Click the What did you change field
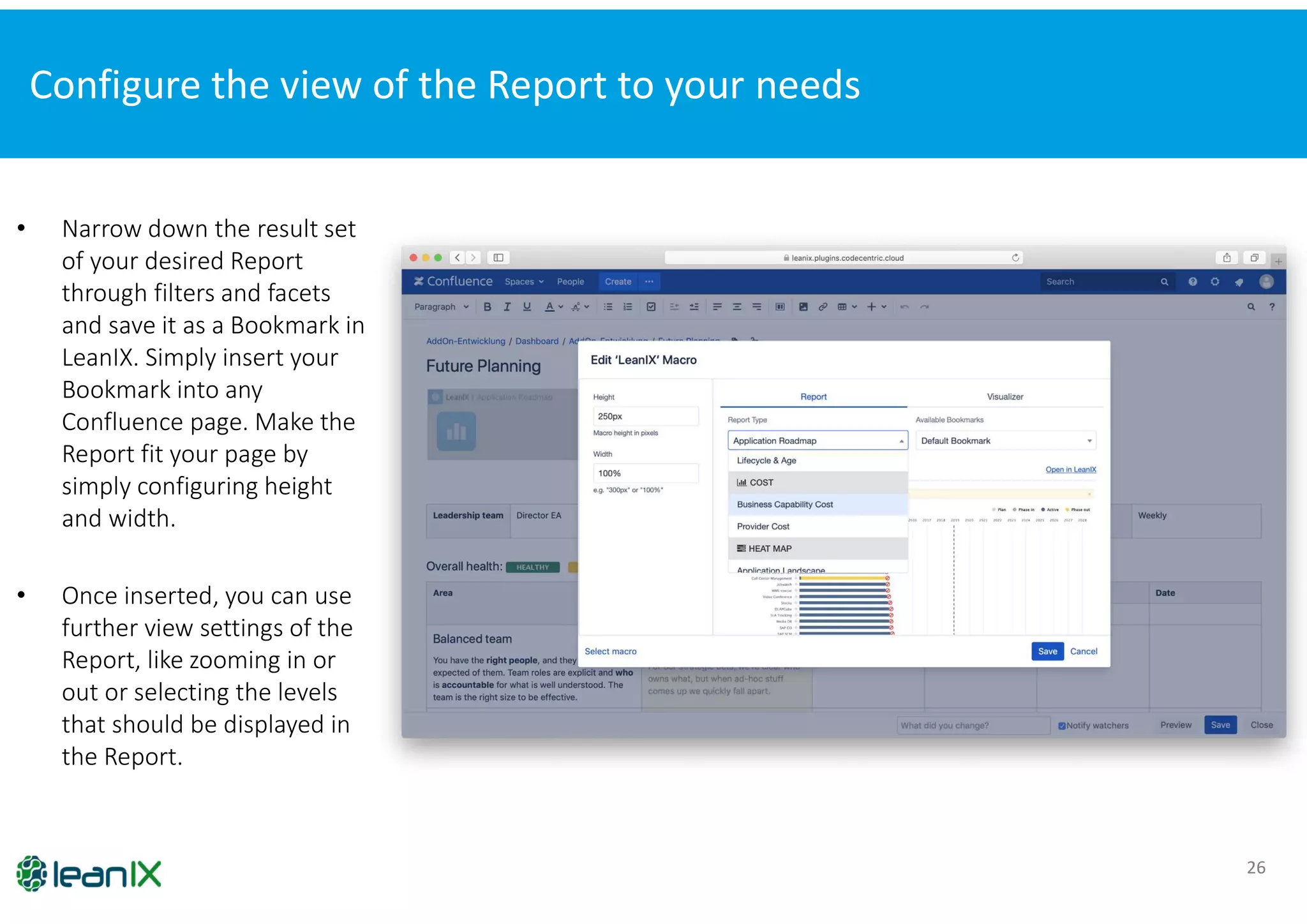 pyautogui.click(x=973, y=726)
